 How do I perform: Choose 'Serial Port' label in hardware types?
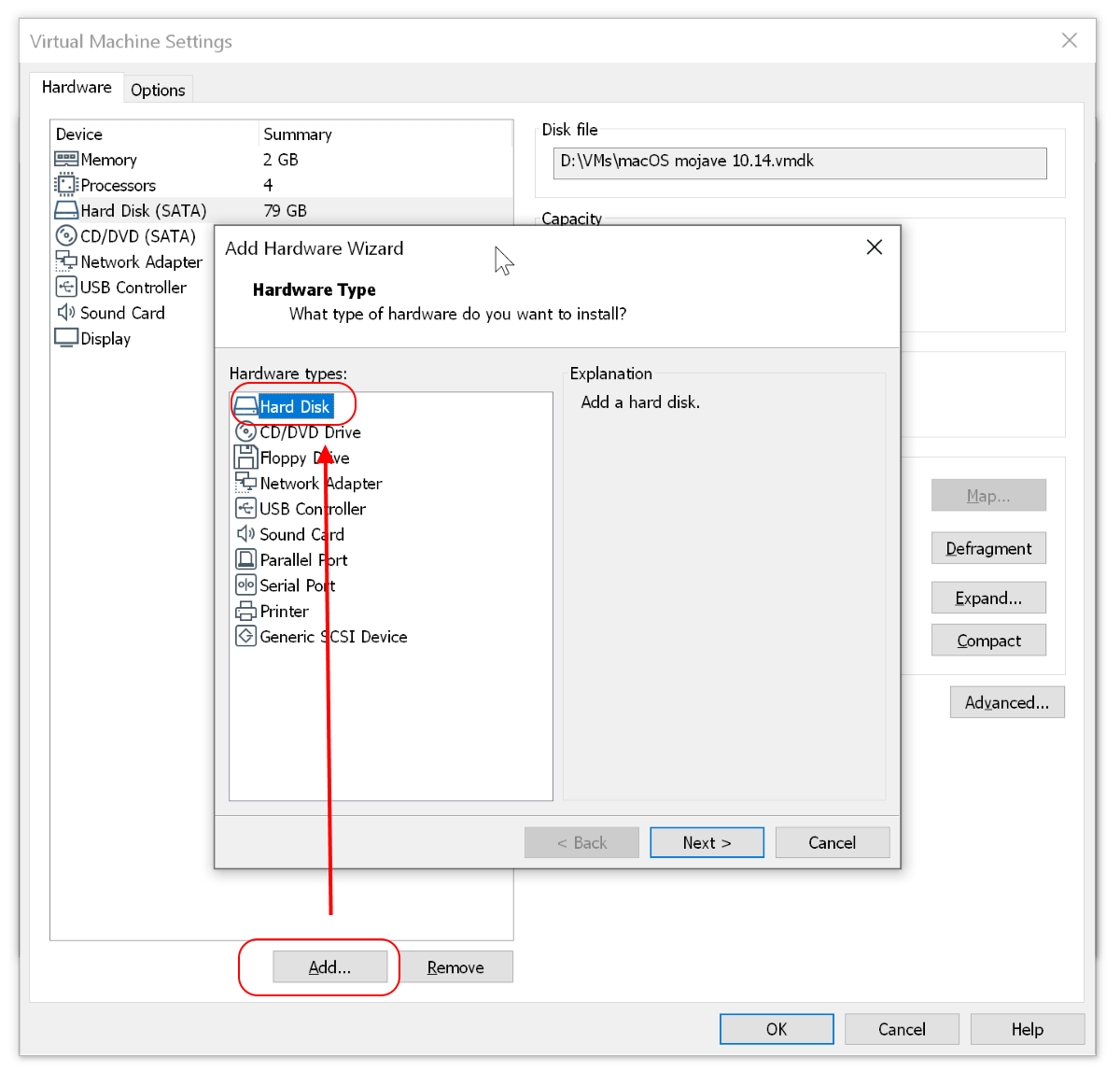click(297, 585)
